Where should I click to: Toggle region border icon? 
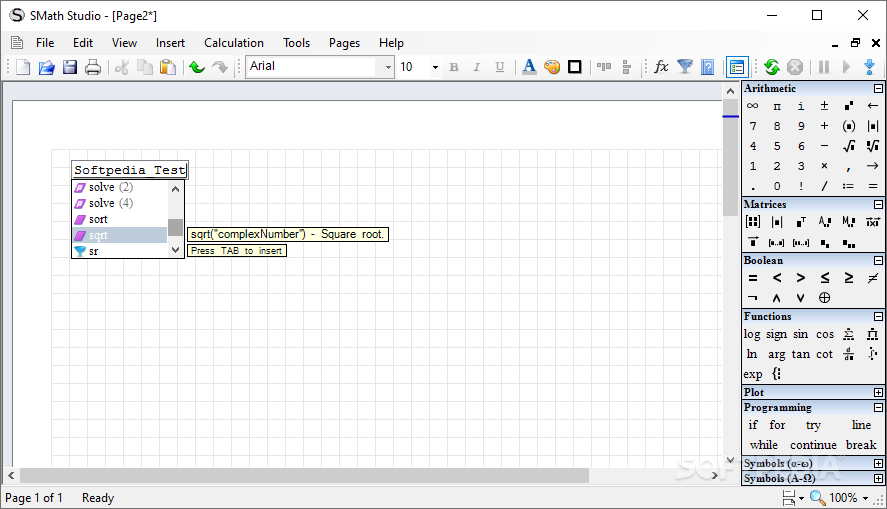click(575, 67)
